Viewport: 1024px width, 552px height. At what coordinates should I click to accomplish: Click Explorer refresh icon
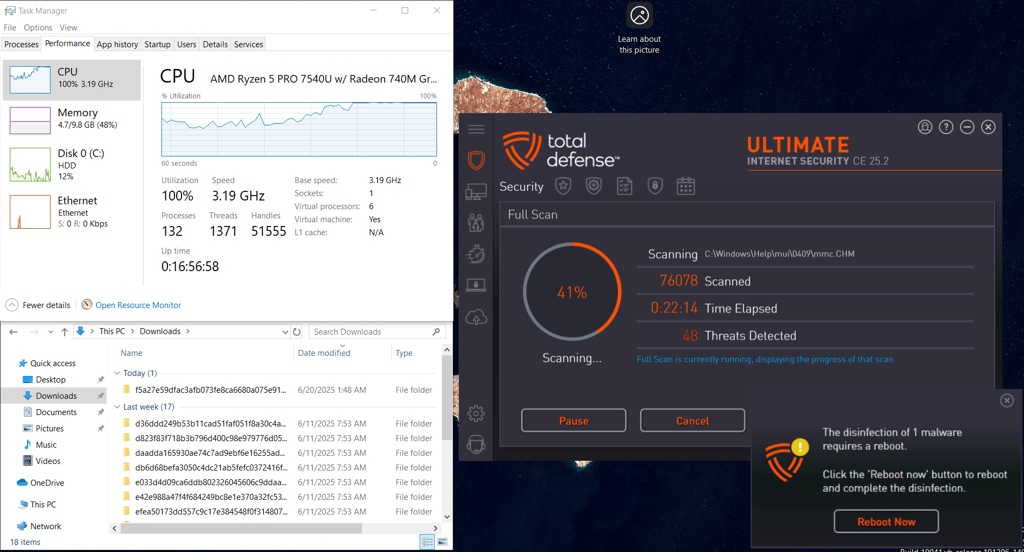pyautogui.click(x=297, y=332)
